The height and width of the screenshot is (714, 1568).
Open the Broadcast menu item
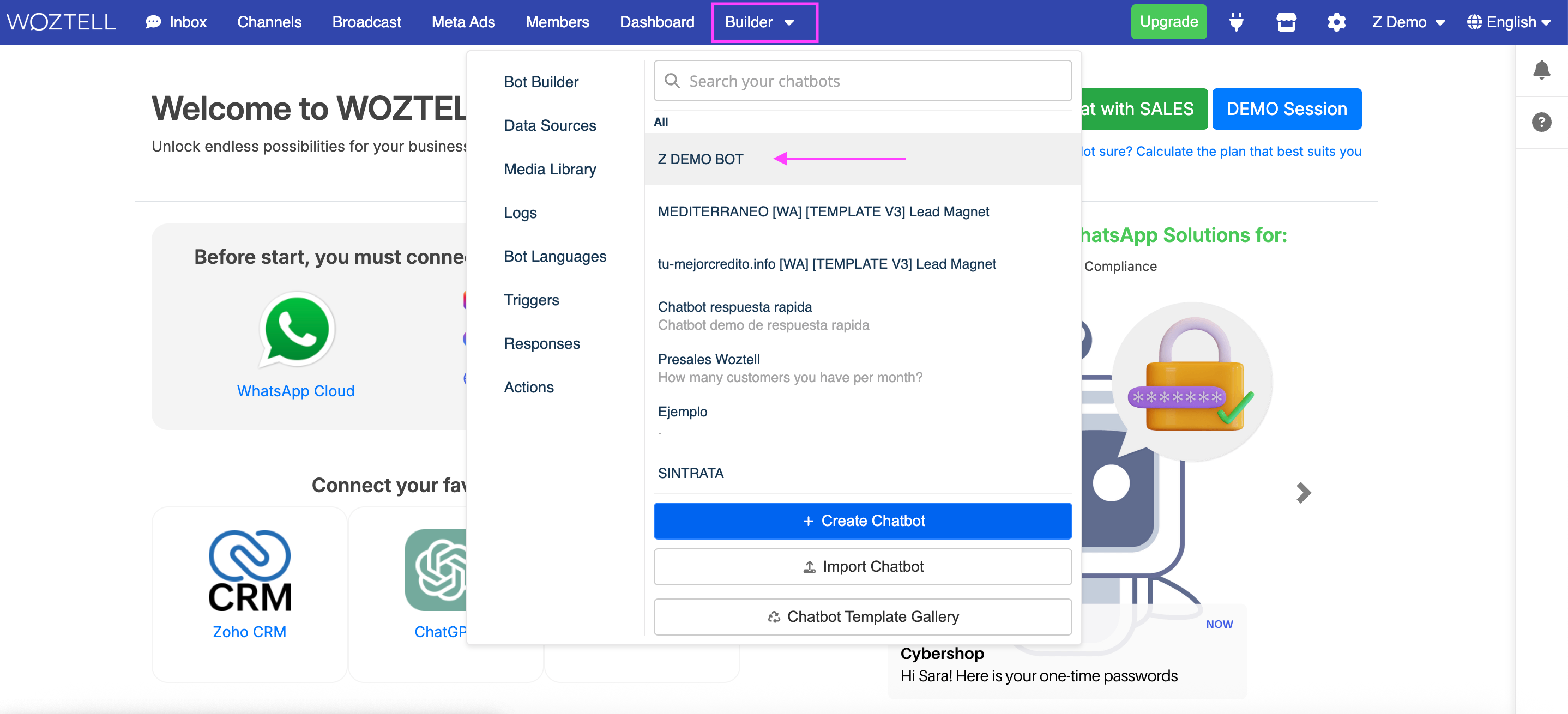point(366,22)
